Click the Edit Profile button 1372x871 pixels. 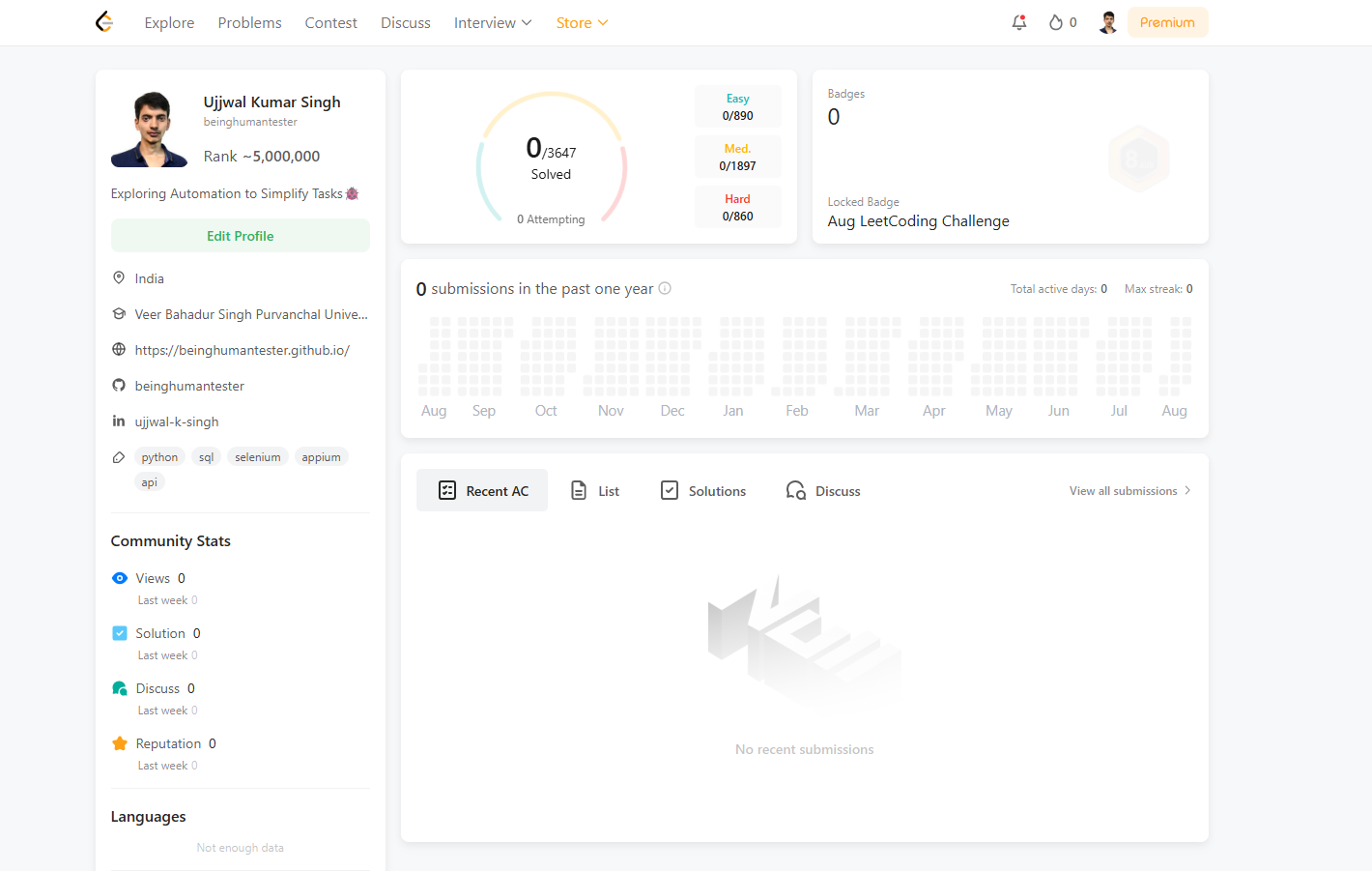point(241,235)
